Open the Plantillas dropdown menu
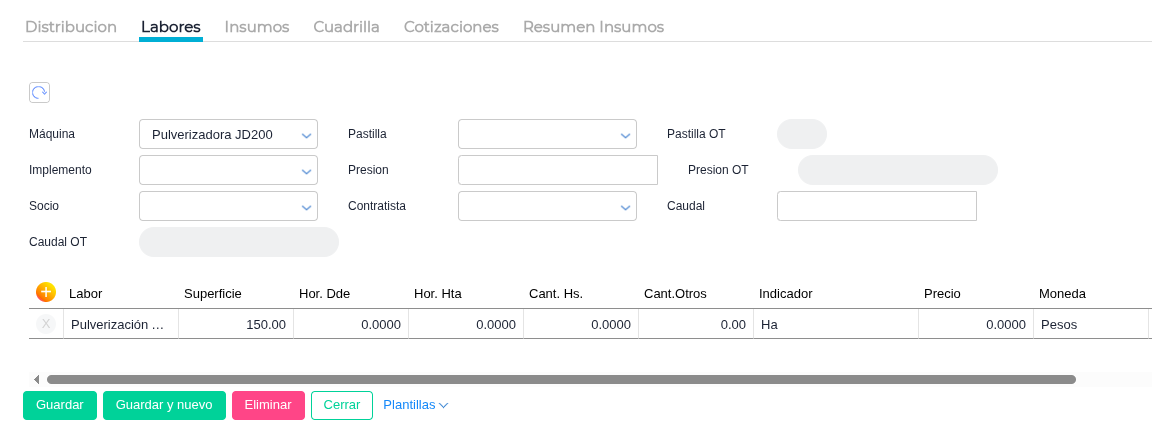The image size is (1152, 438). [x=415, y=405]
